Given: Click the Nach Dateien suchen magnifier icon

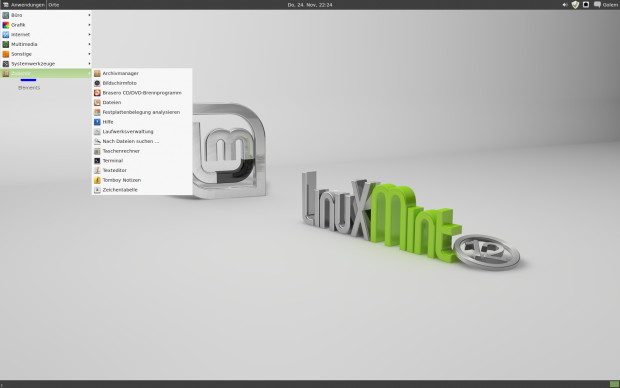Looking at the screenshot, I should 97,141.
